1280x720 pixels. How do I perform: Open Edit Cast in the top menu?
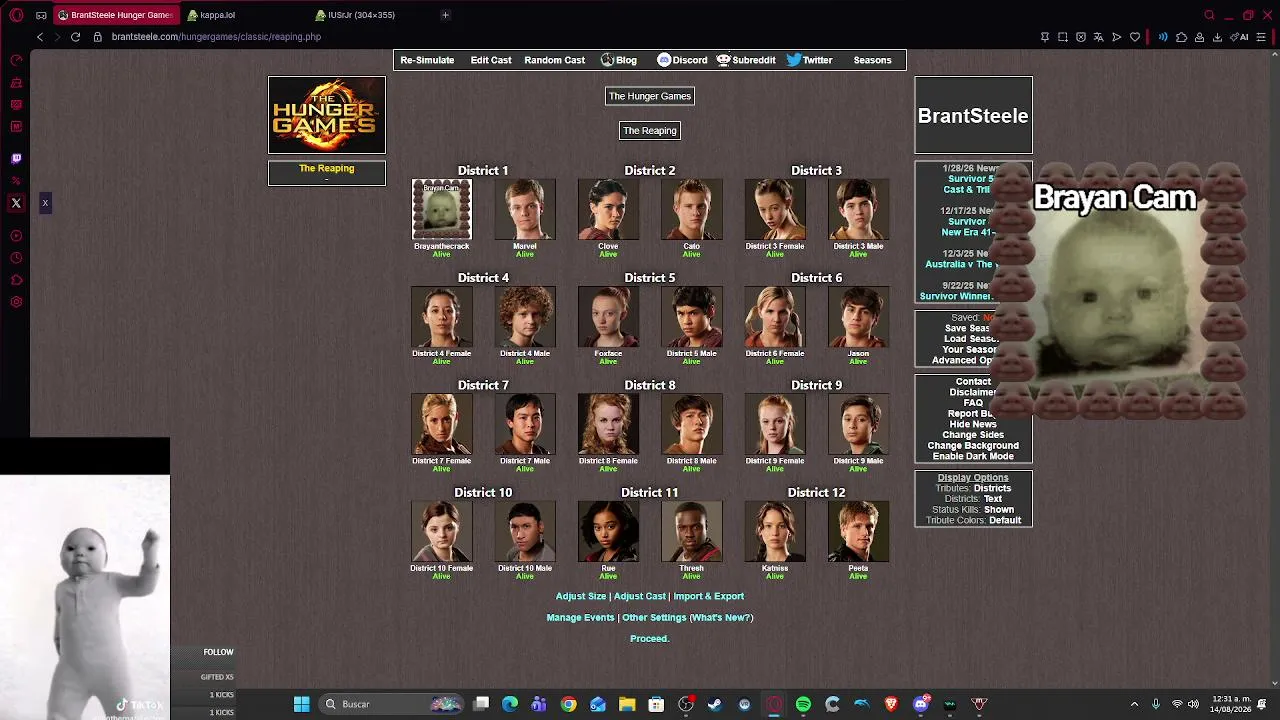(491, 60)
